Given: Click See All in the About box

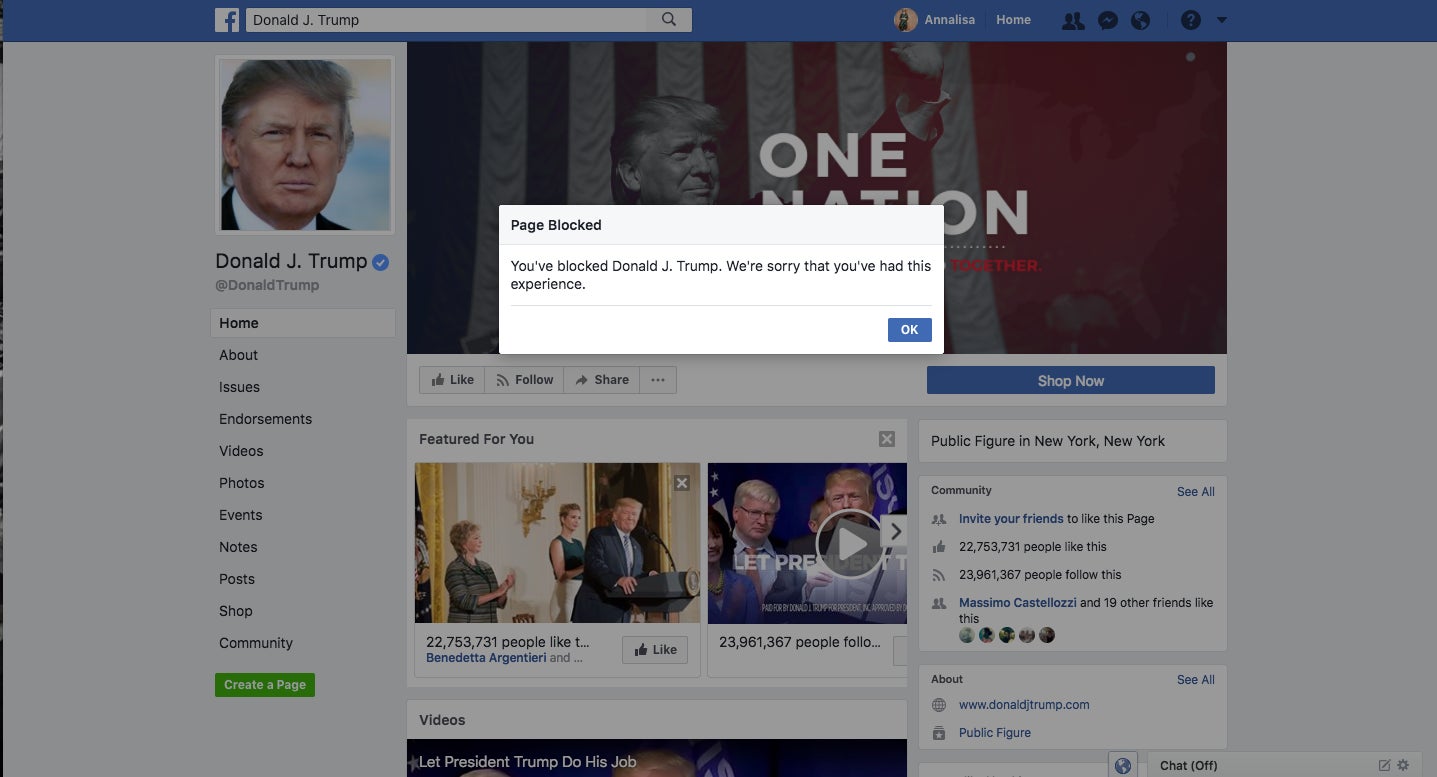Looking at the screenshot, I should (1196, 679).
